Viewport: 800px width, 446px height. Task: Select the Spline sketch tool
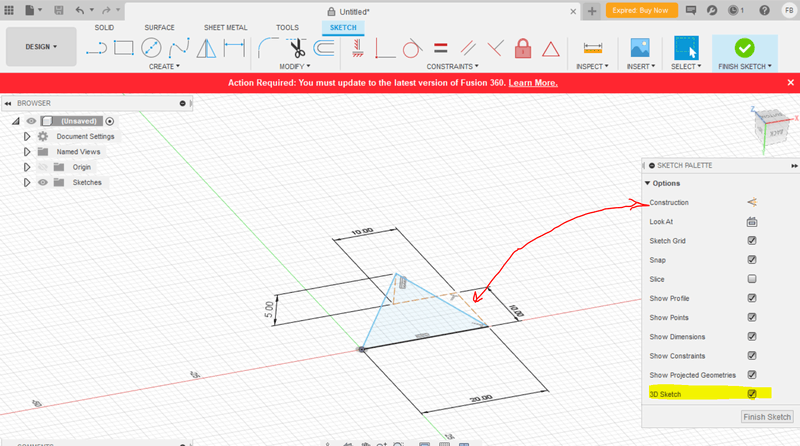[x=179, y=48]
